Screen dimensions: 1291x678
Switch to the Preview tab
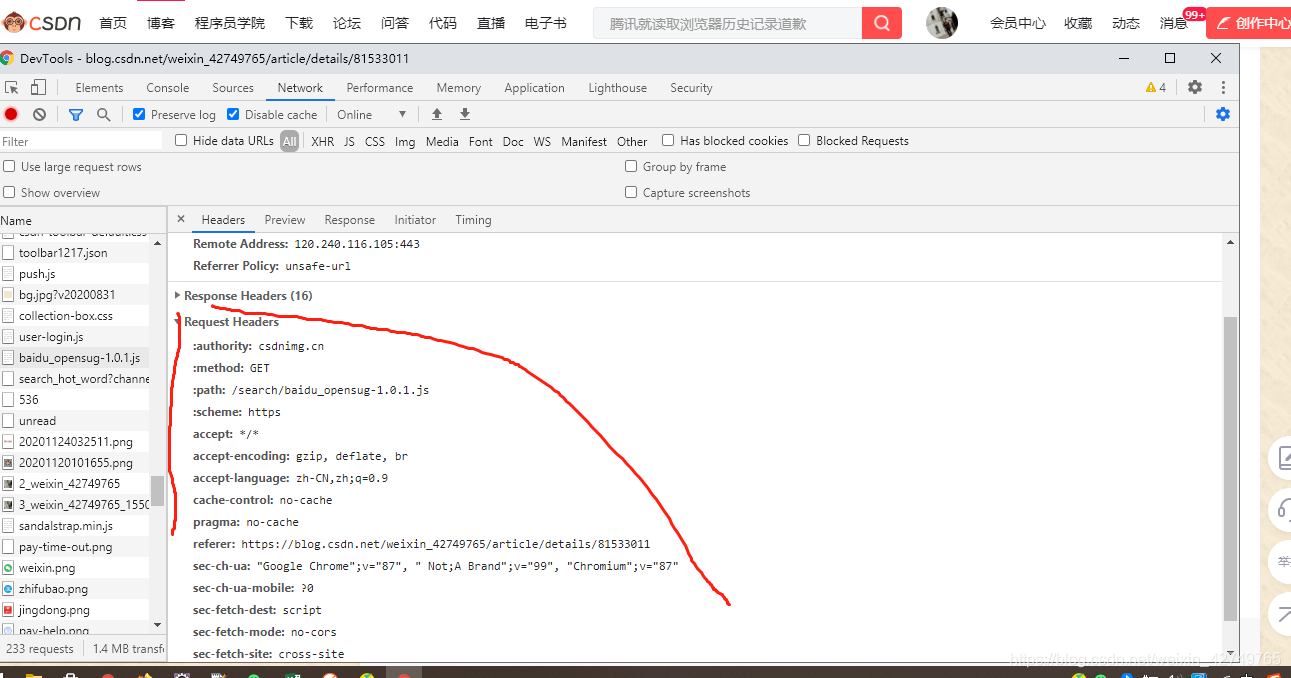285,220
